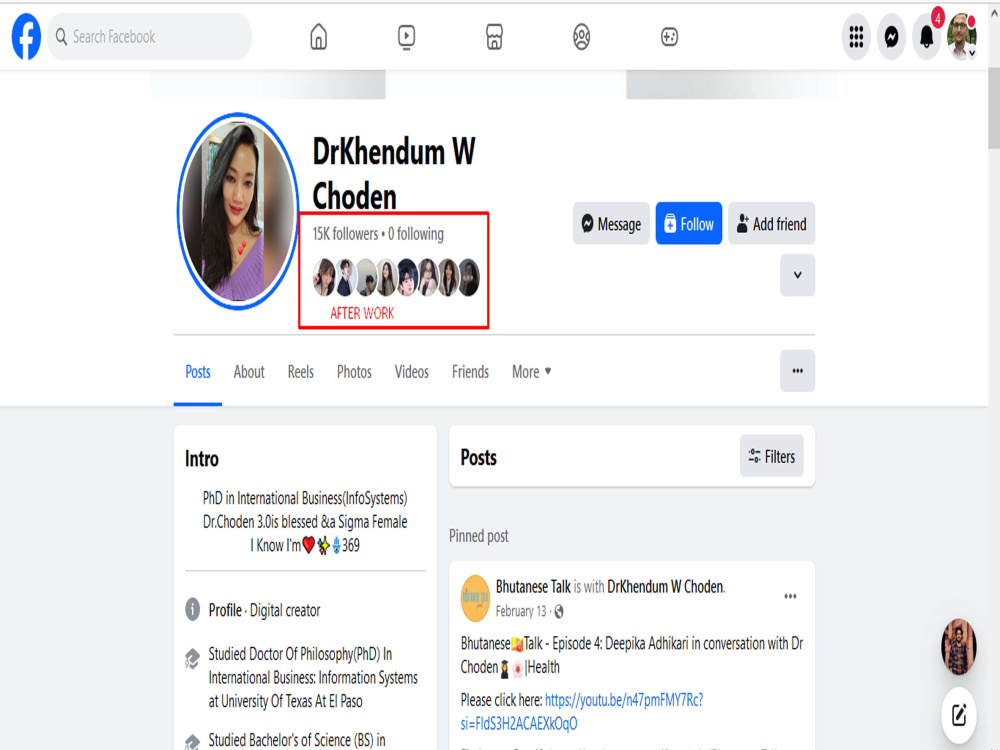Click the Search Facebook field

149,37
